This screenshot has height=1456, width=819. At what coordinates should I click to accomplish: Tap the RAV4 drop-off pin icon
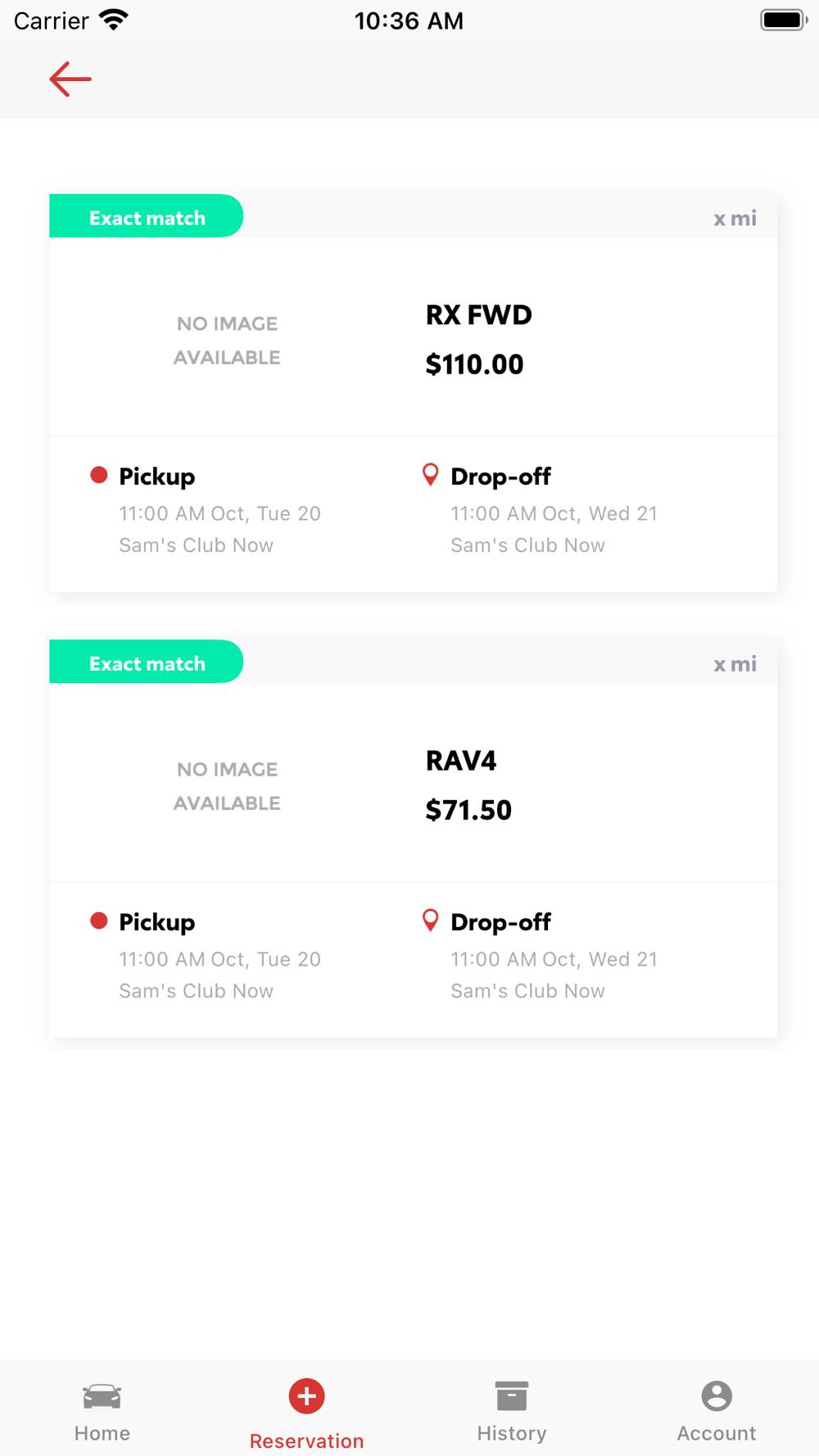[x=430, y=920]
